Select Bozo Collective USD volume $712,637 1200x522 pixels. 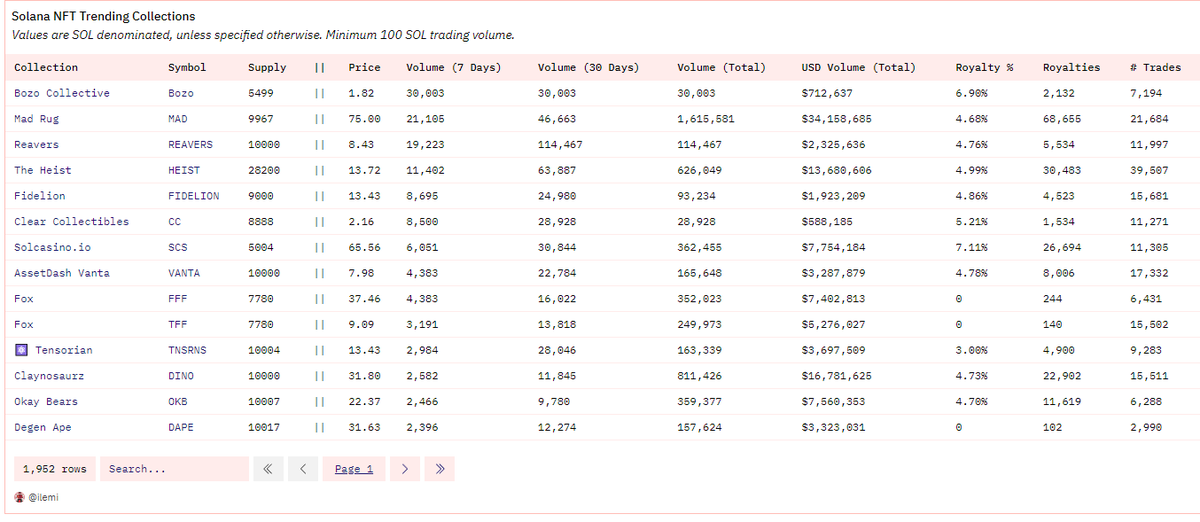click(x=827, y=93)
